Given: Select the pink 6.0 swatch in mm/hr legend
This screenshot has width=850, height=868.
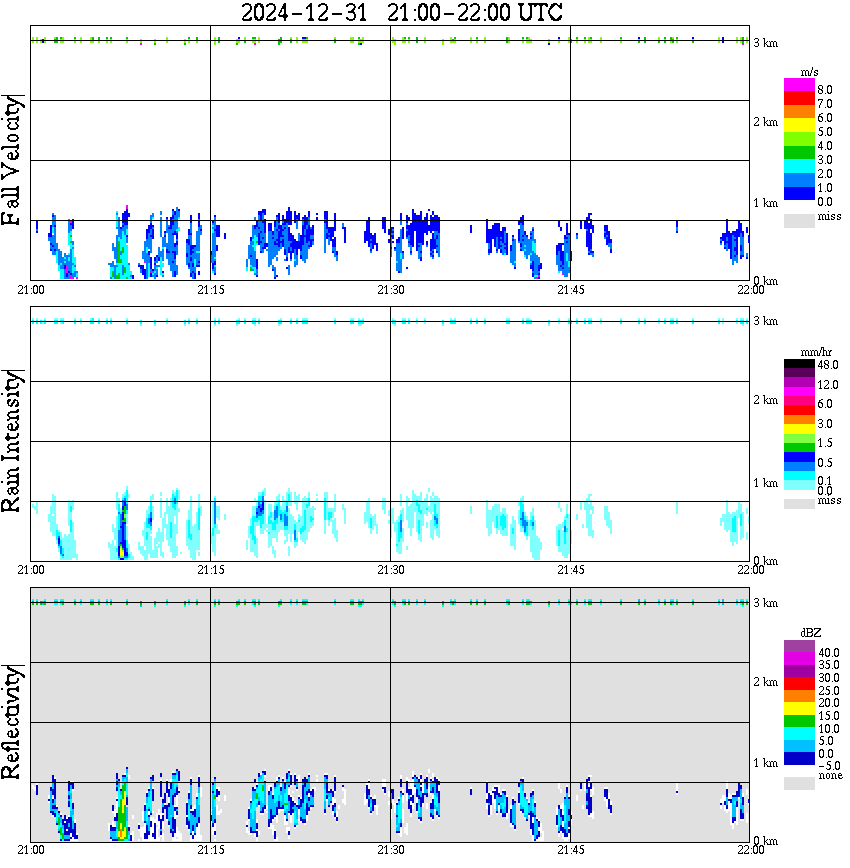Looking at the screenshot, I should click(x=799, y=401).
